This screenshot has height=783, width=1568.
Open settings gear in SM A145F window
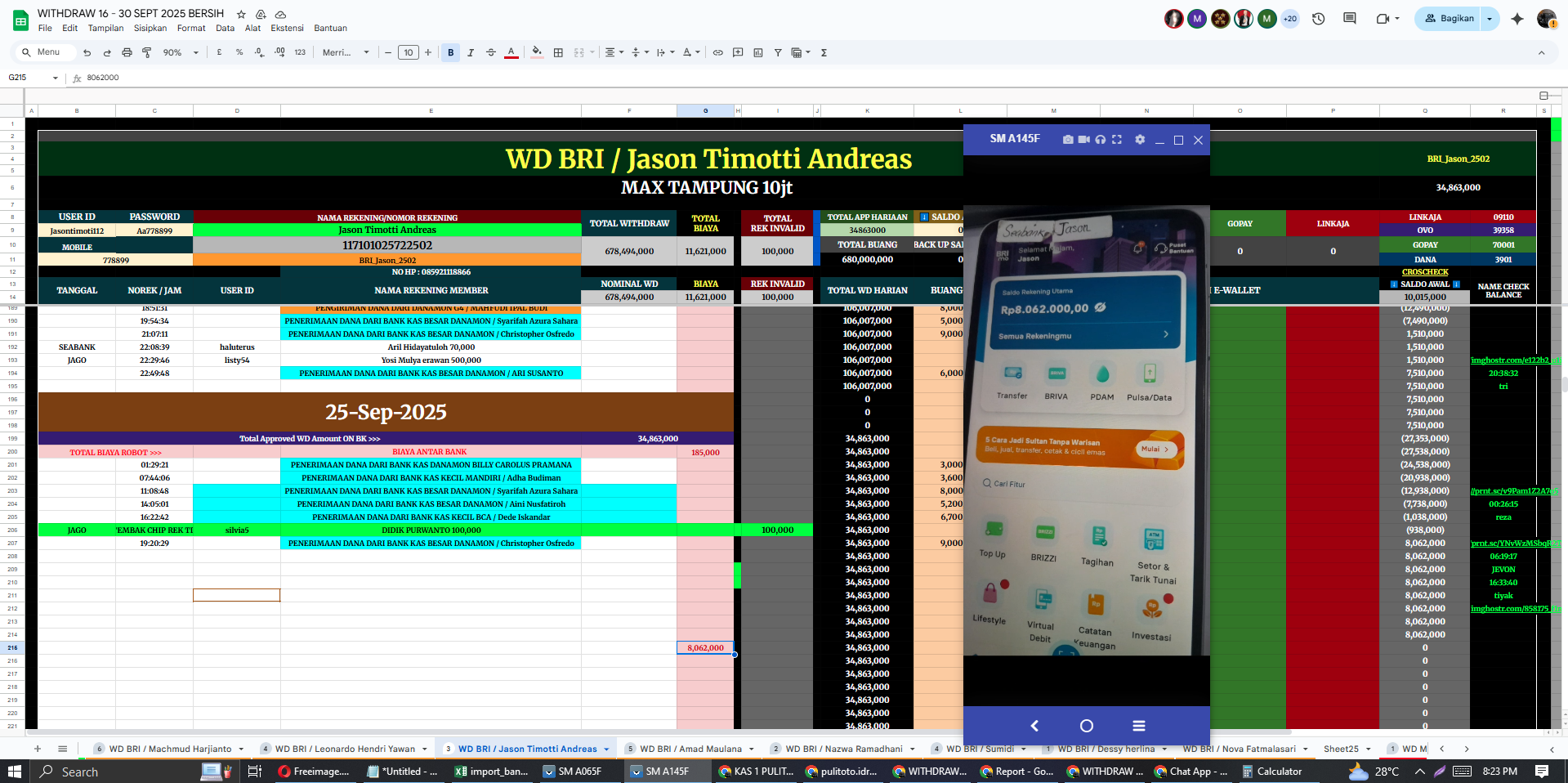pos(1140,140)
